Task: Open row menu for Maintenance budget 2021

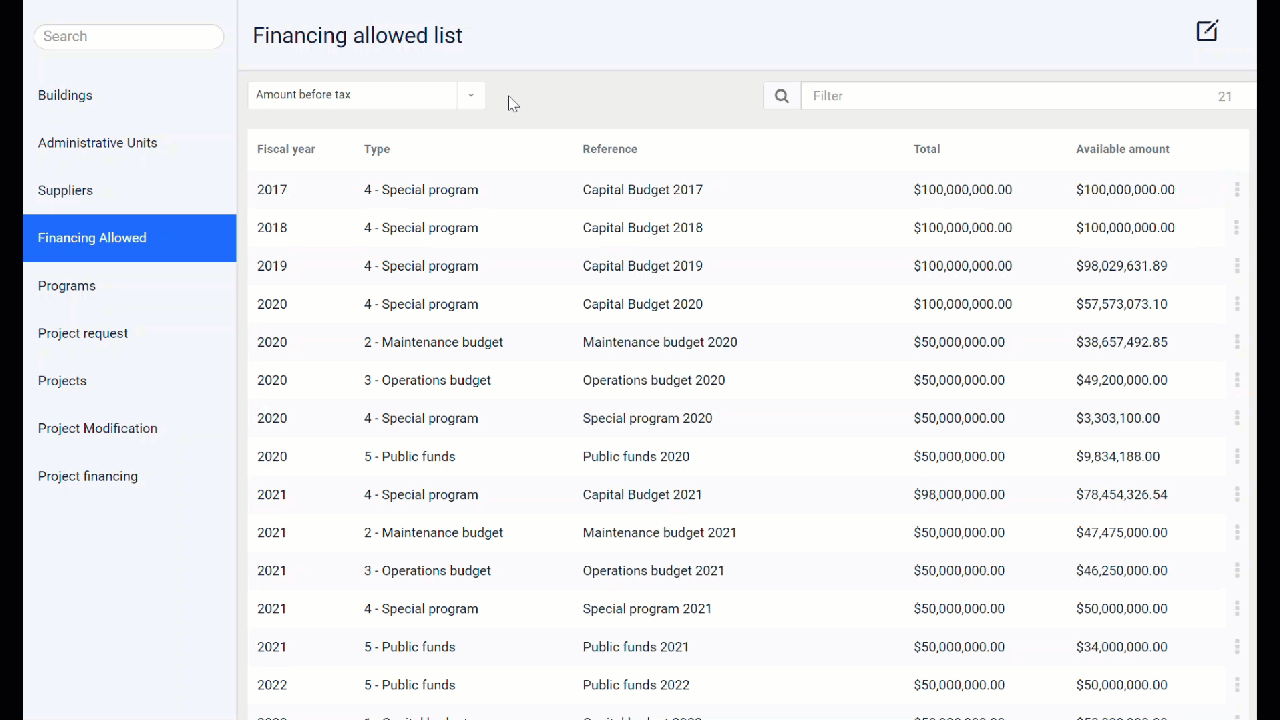Action: point(1237,532)
